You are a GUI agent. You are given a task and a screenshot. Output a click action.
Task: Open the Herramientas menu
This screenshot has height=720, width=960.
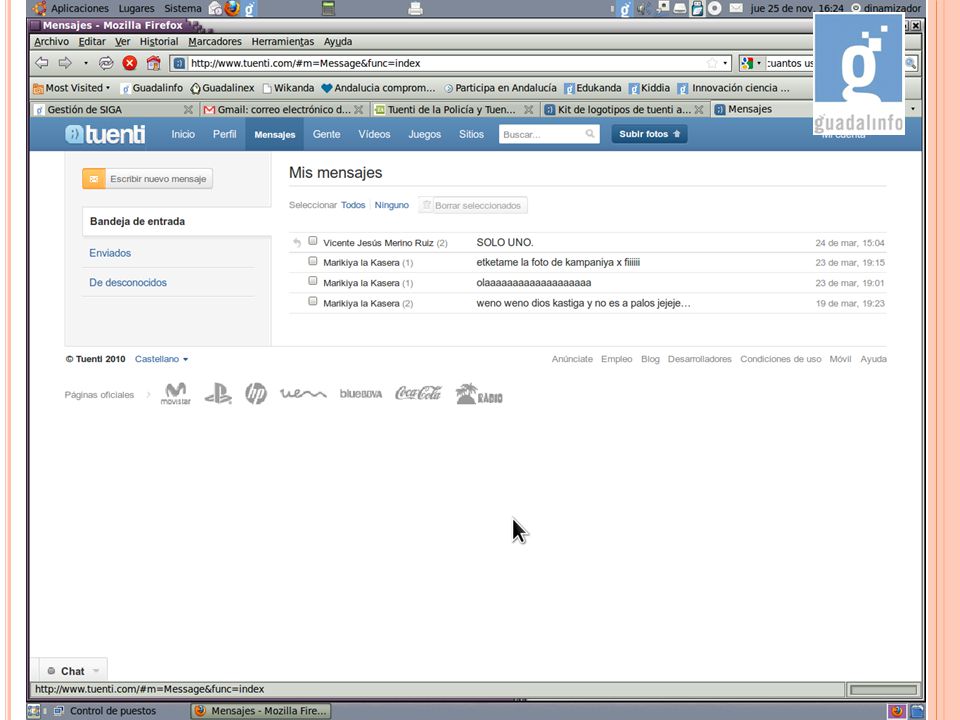tap(283, 42)
